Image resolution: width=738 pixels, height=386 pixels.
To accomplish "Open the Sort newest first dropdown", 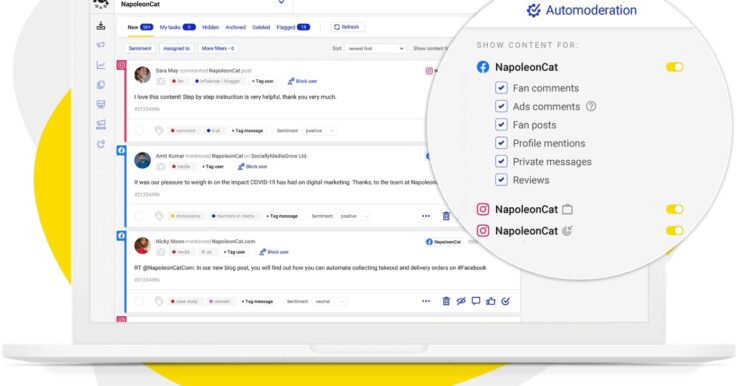I will point(375,48).
